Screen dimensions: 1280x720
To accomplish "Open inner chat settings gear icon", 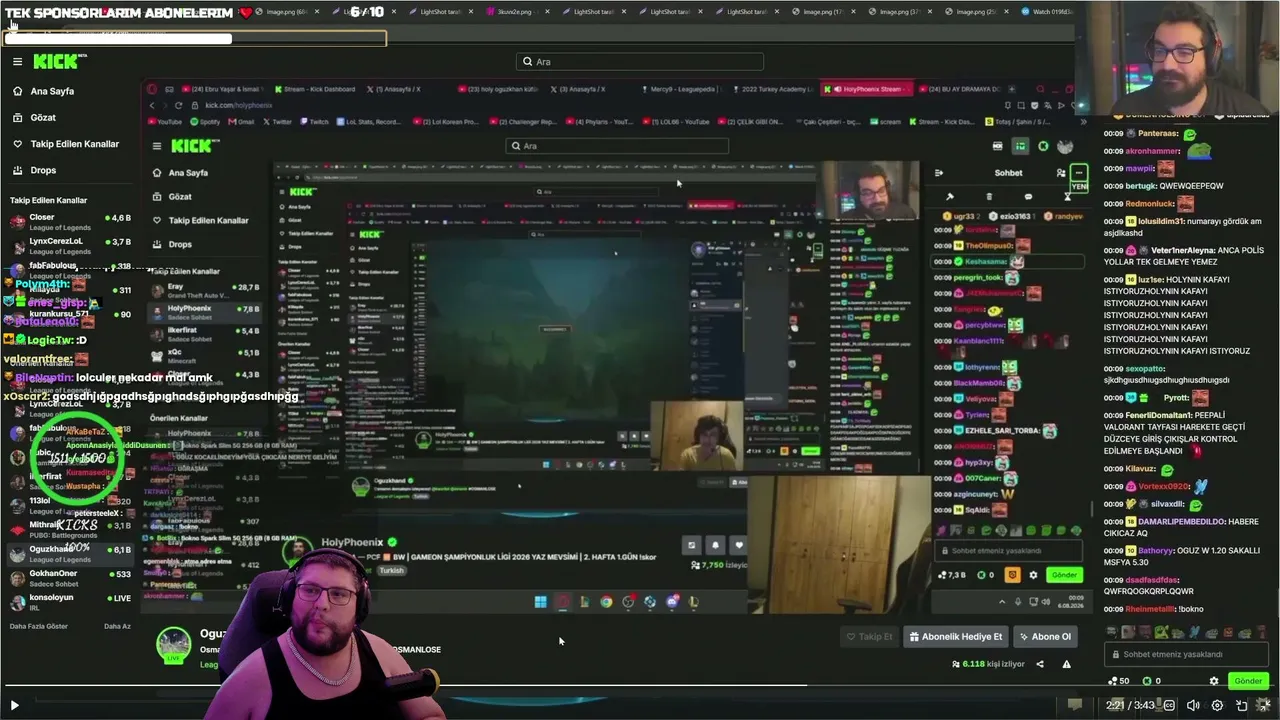I will pos(1033,575).
